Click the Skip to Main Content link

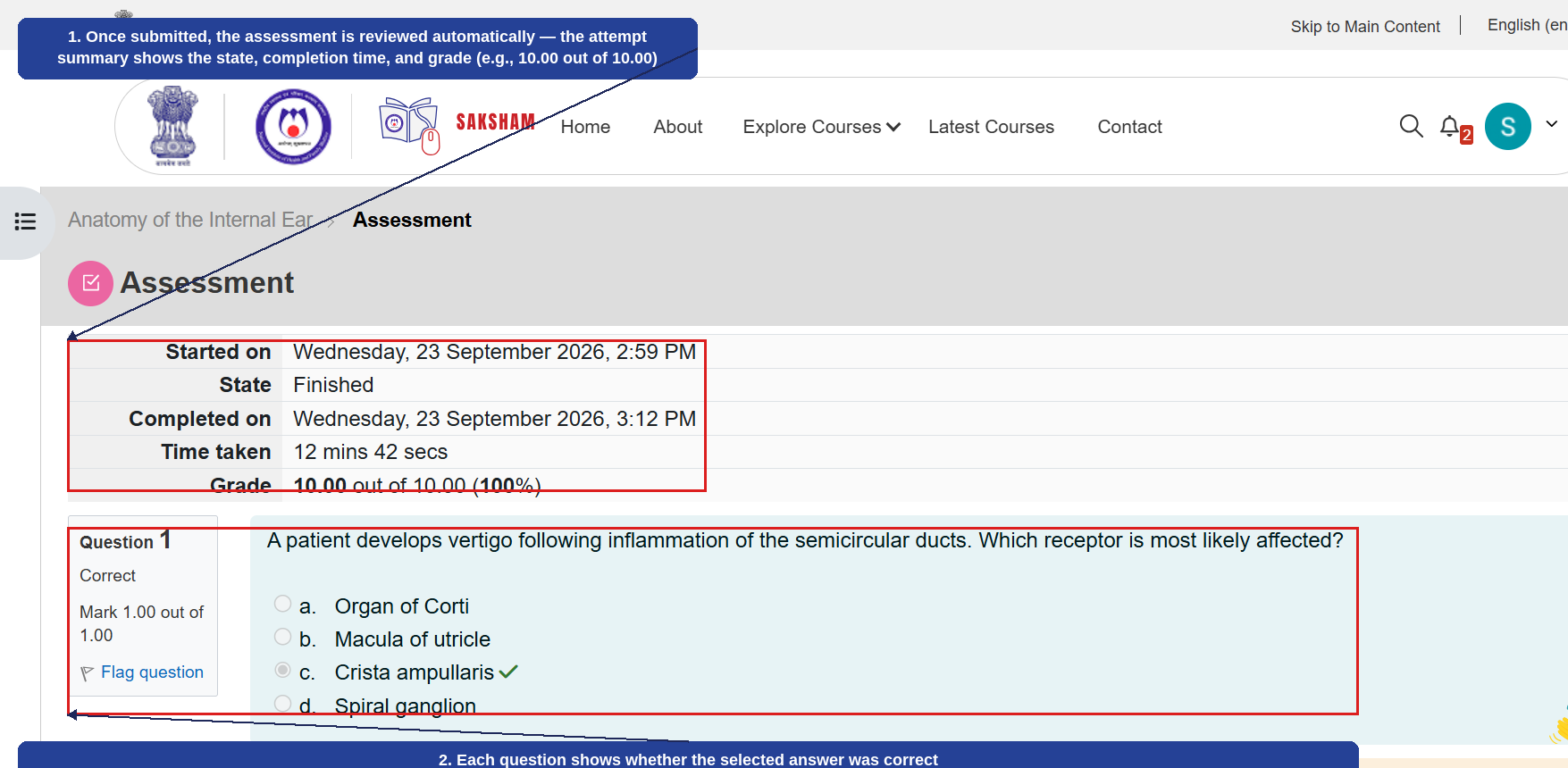pos(1365,27)
